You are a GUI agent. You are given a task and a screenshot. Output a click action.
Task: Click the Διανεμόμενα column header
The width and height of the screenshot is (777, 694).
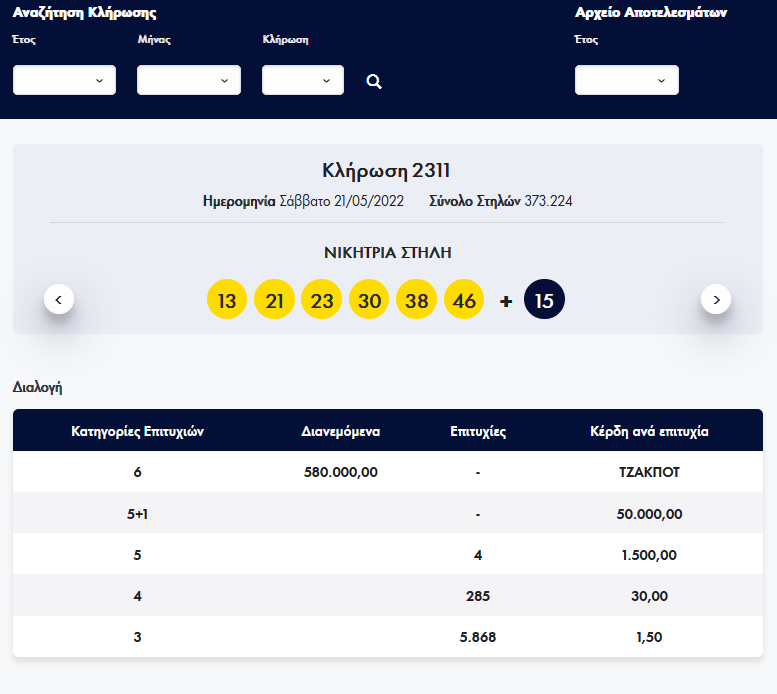[340, 432]
